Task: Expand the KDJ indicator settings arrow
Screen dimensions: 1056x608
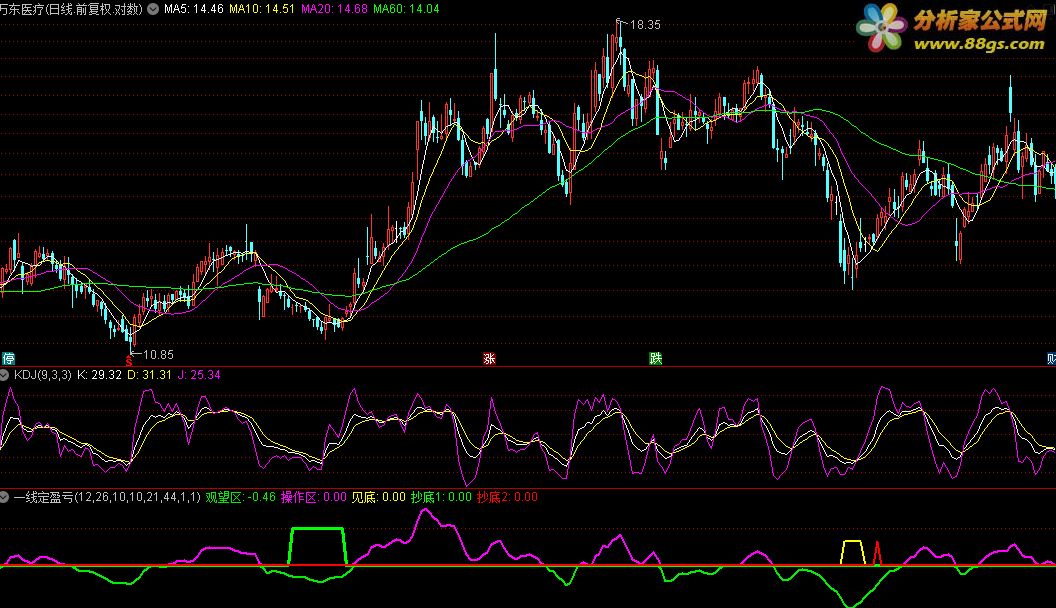Action: (4, 375)
